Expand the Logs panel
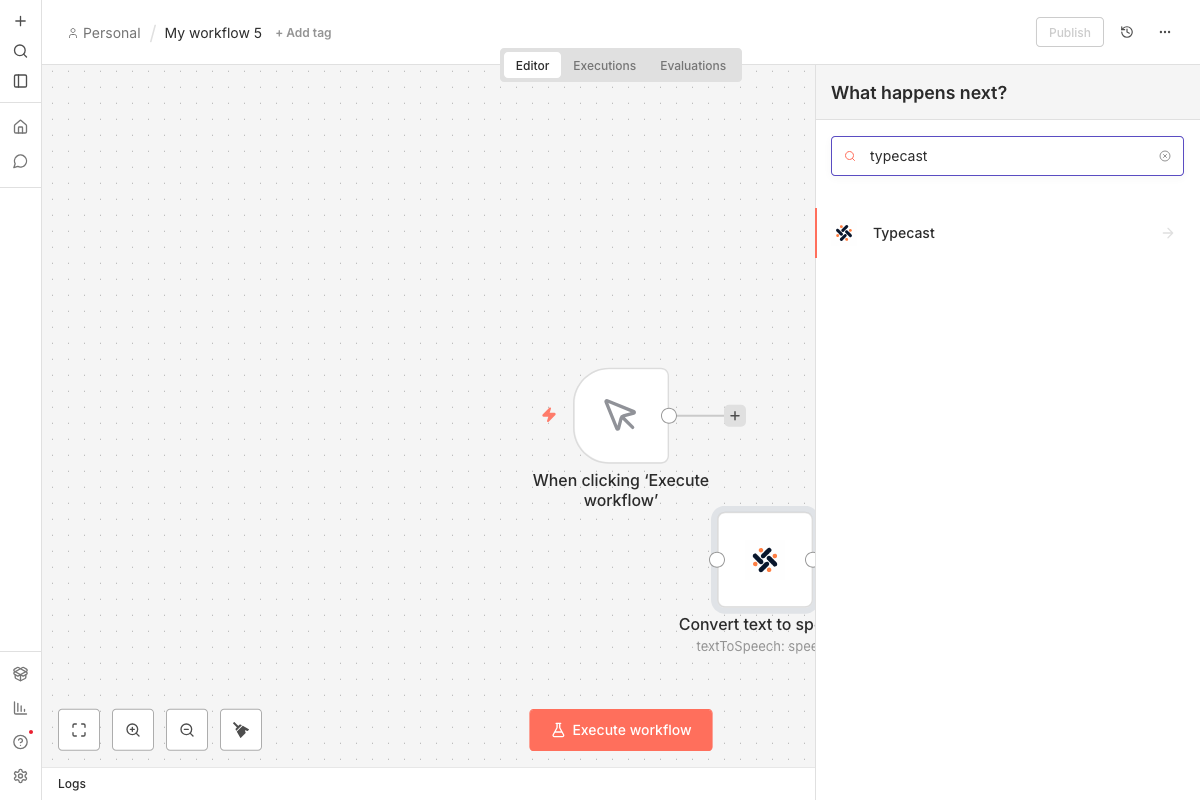Screen dimensions: 1200x800 click(x=71, y=783)
